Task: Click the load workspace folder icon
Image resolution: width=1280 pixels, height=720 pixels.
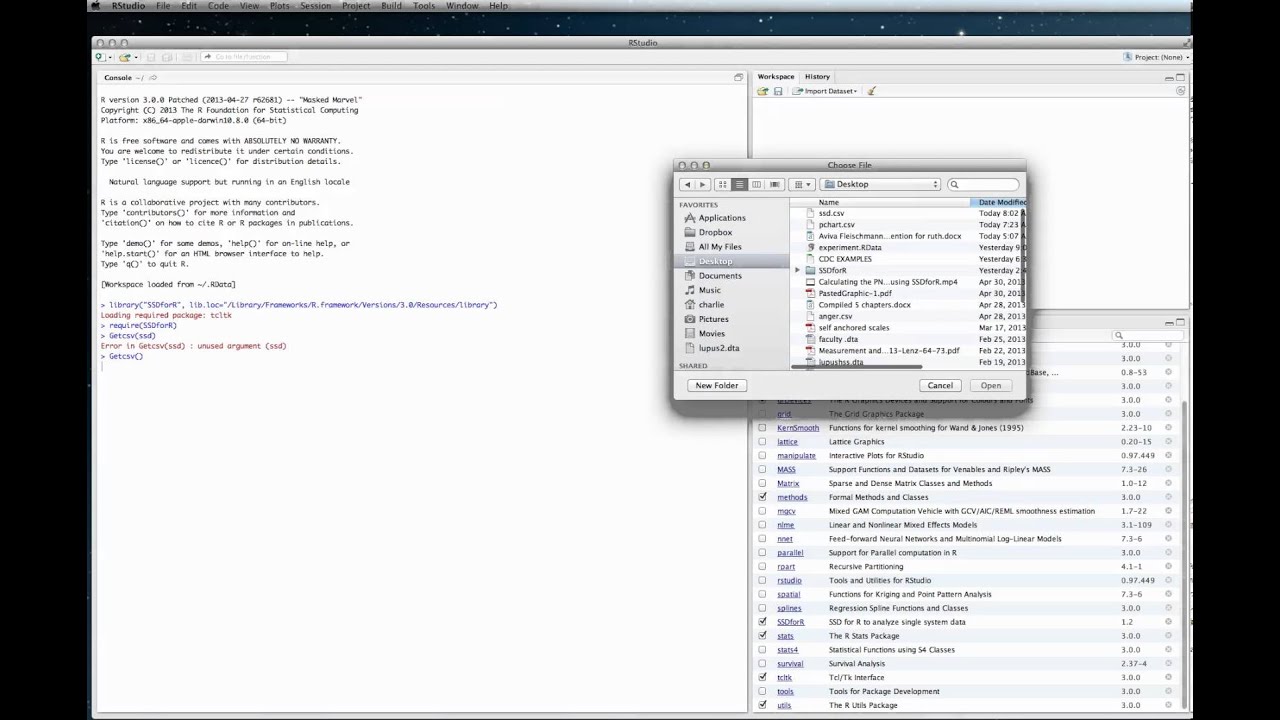Action: [763, 91]
